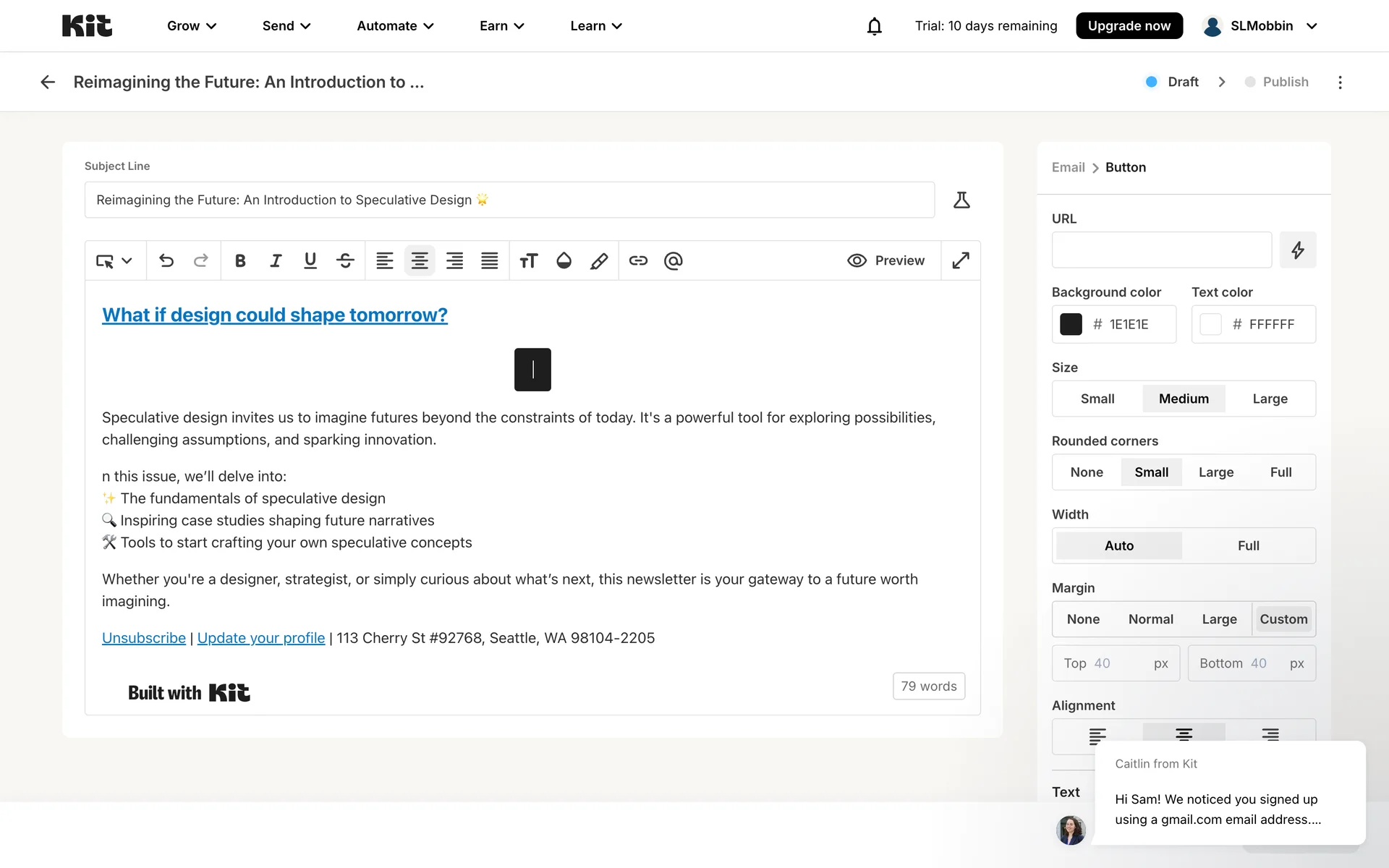Open the block selector dropdown in the toolbar

pos(114,260)
